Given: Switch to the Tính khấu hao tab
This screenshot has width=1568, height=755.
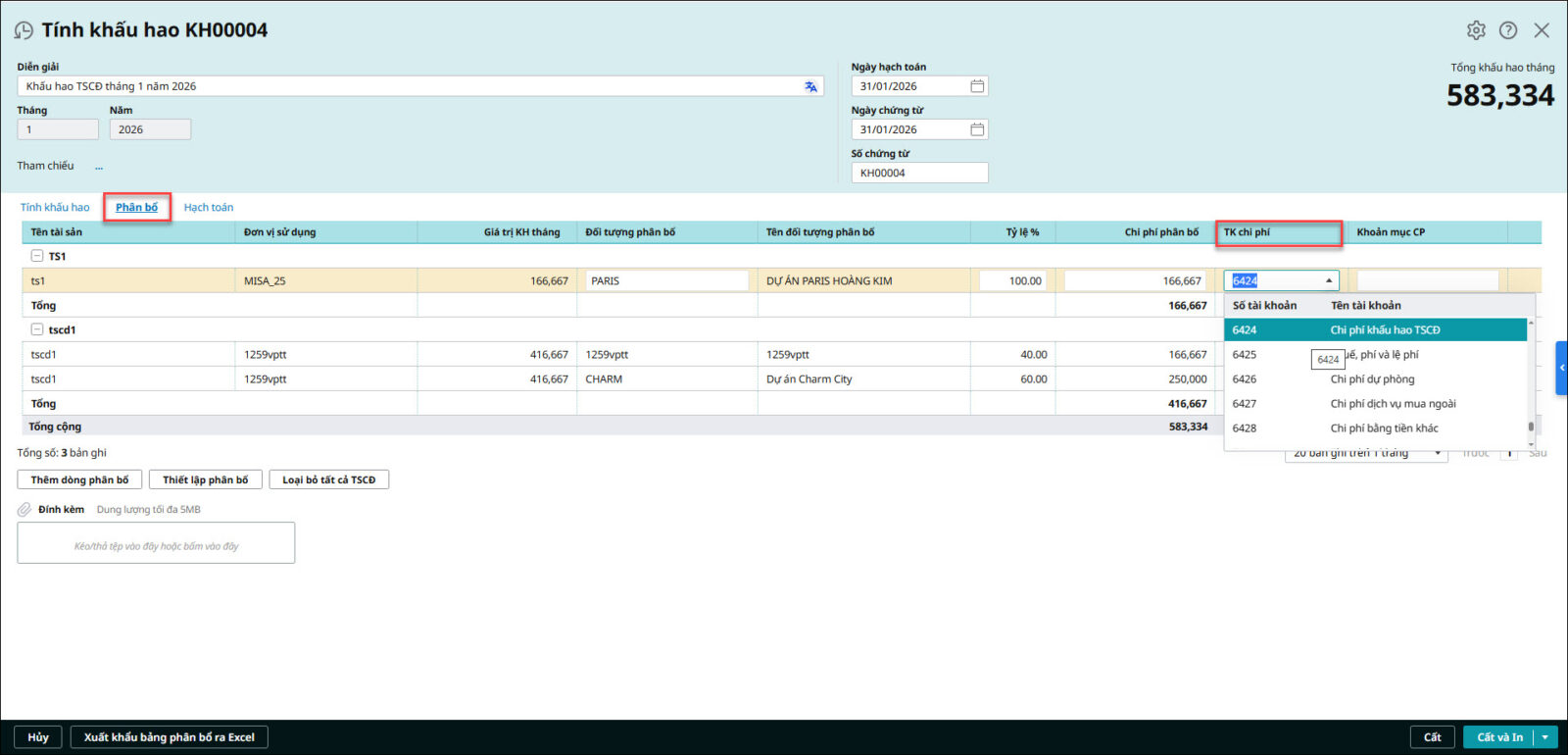Looking at the screenshot, I should (x=55, y=208).
